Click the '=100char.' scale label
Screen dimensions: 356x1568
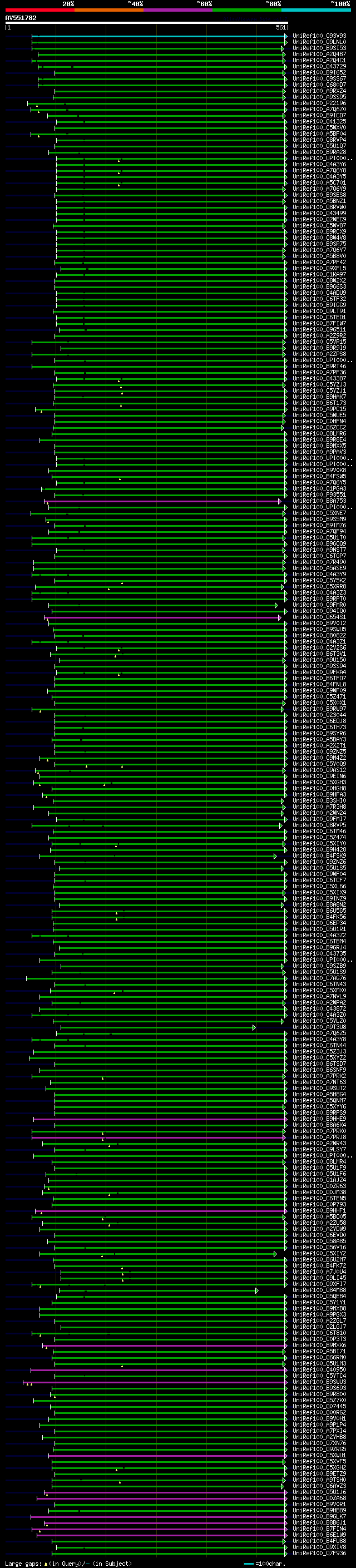pyautogui.click(x=271, y=1564)
